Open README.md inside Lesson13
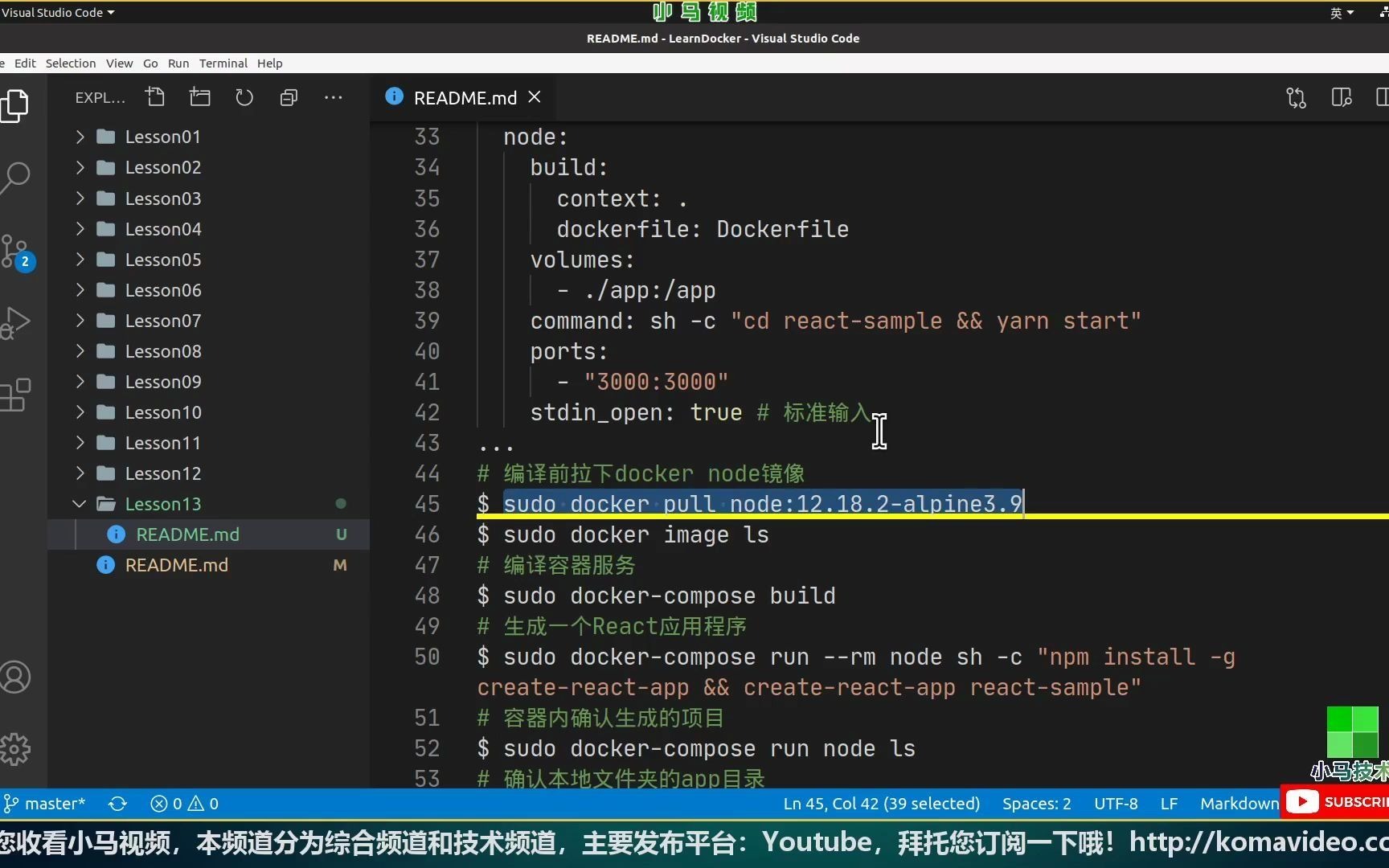The height and width of the screenshot is (868, 1389). [208, 534]
